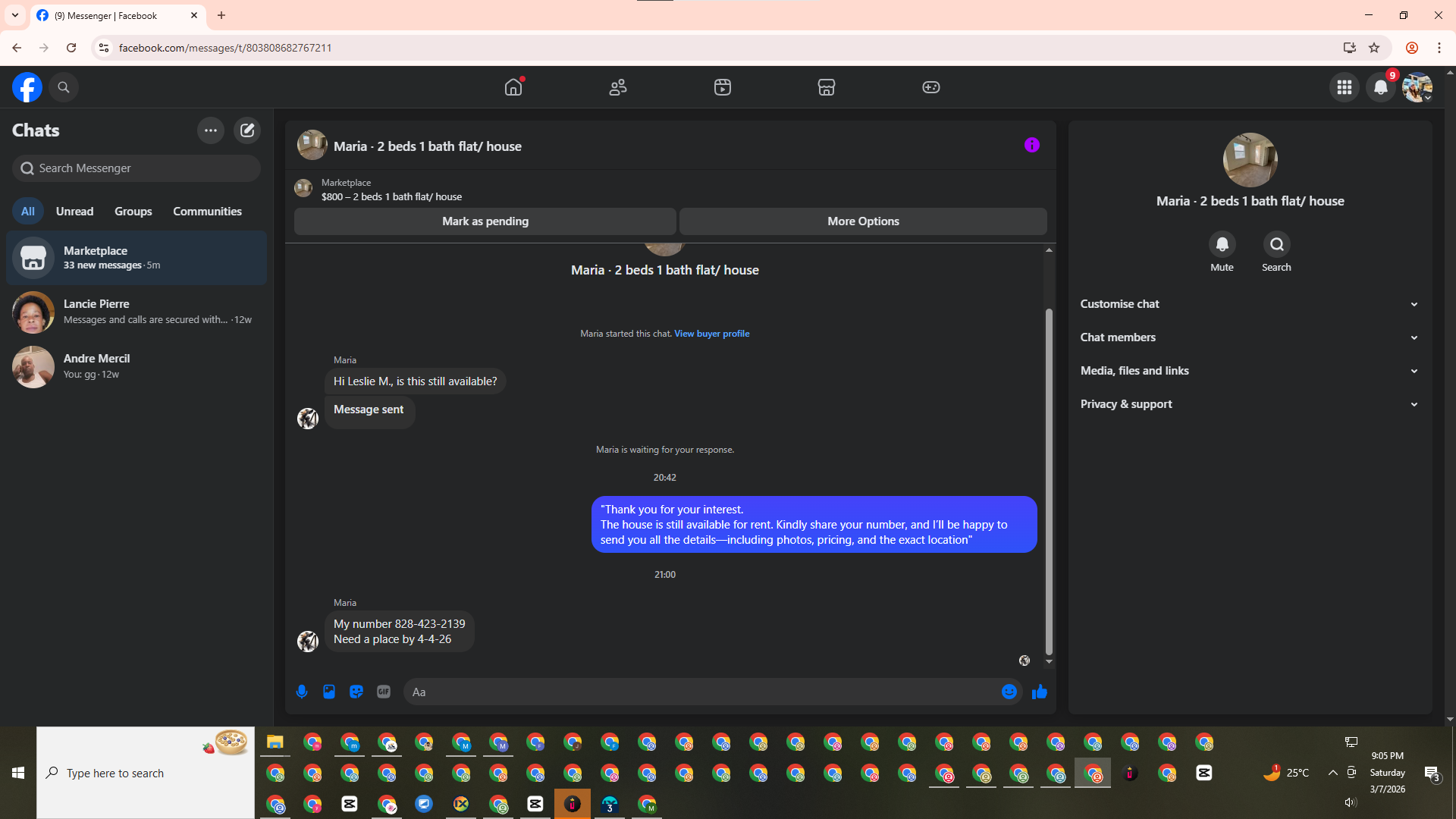The height and width of the screenshot is (819, 1456).
Task: Open Facebook search magnifier icon
Action: [x=64, y=87]
